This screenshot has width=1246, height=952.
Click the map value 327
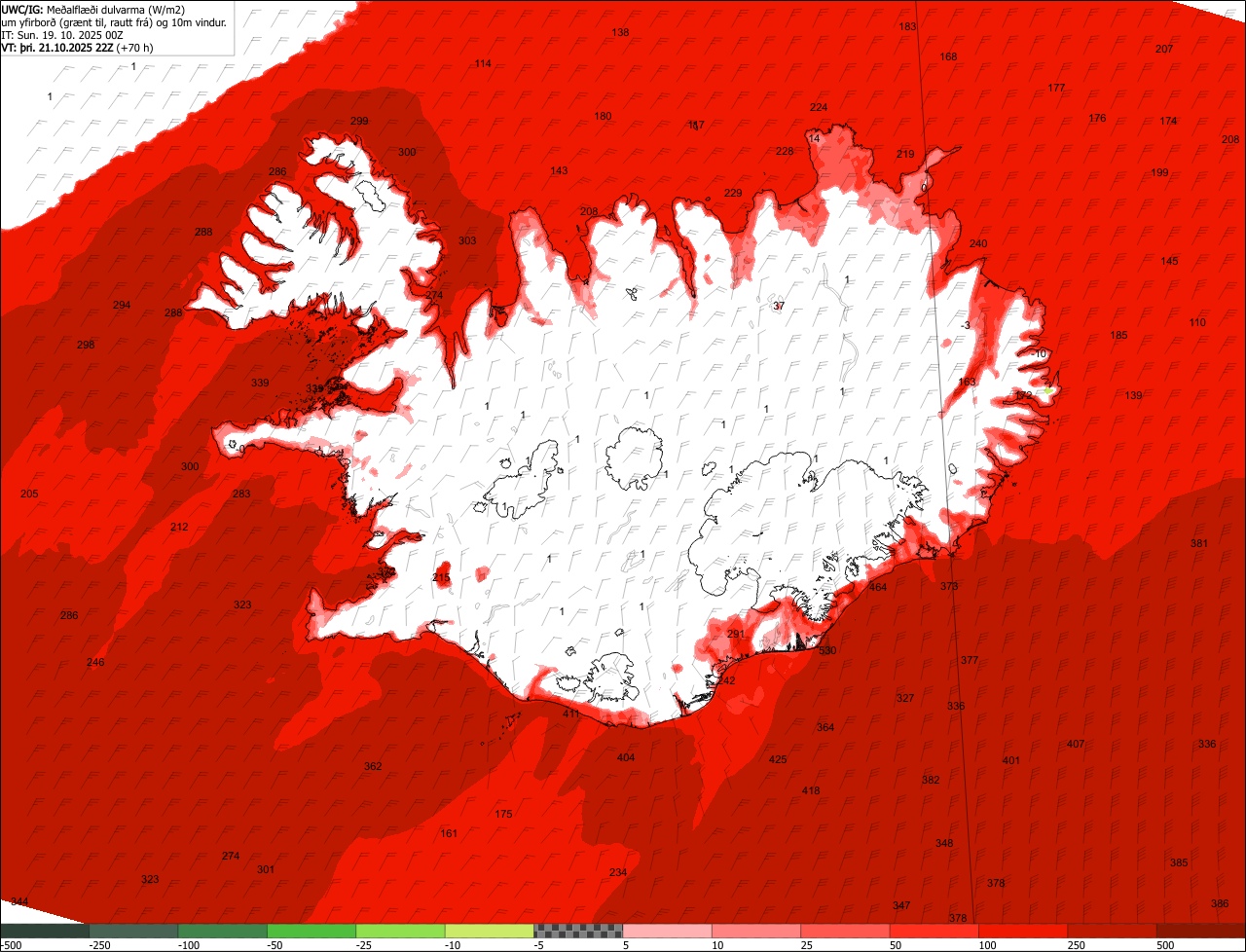[905, 698]
